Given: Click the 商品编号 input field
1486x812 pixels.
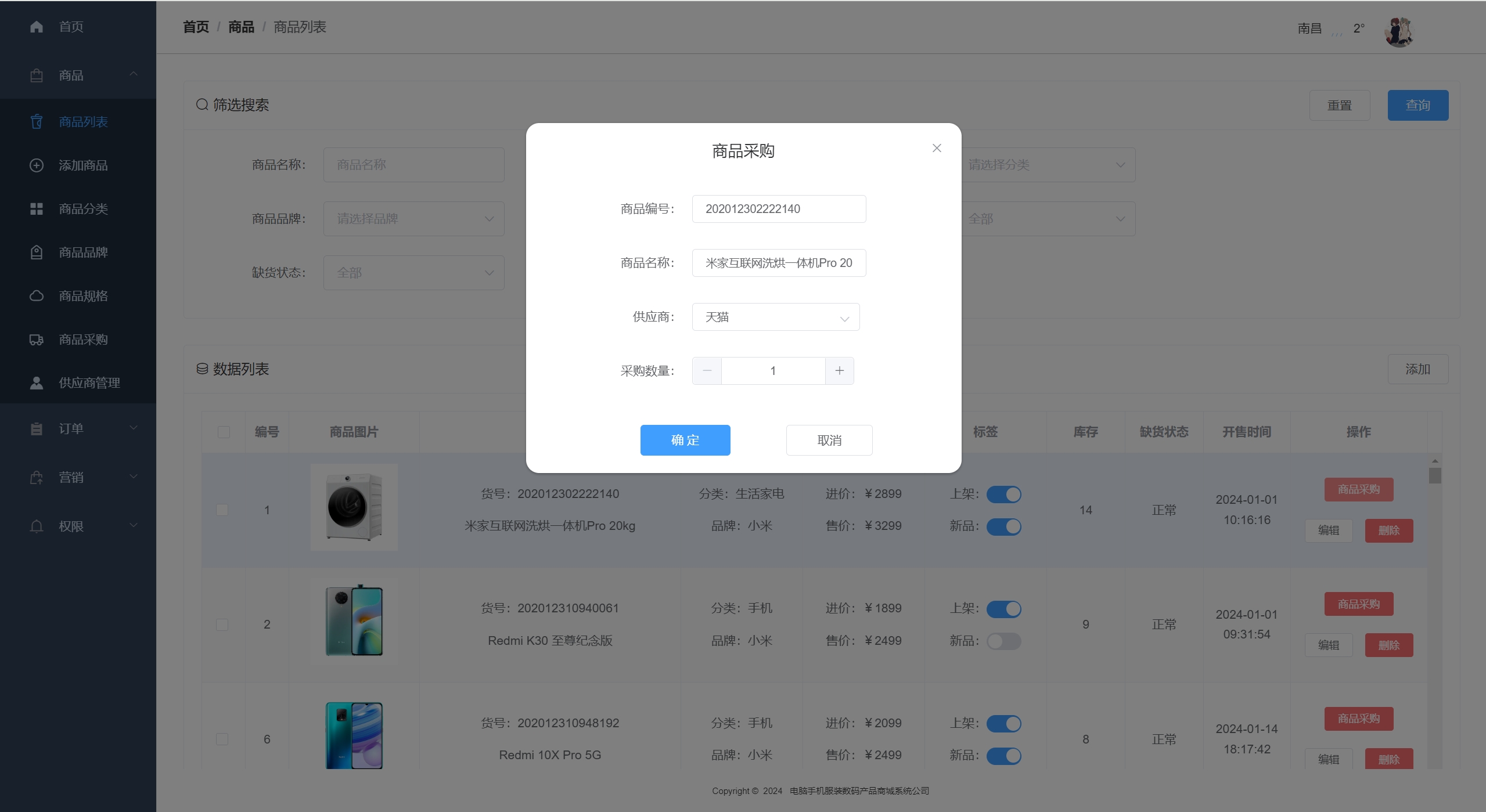Looking at the screenshot, I should (778, 209).
